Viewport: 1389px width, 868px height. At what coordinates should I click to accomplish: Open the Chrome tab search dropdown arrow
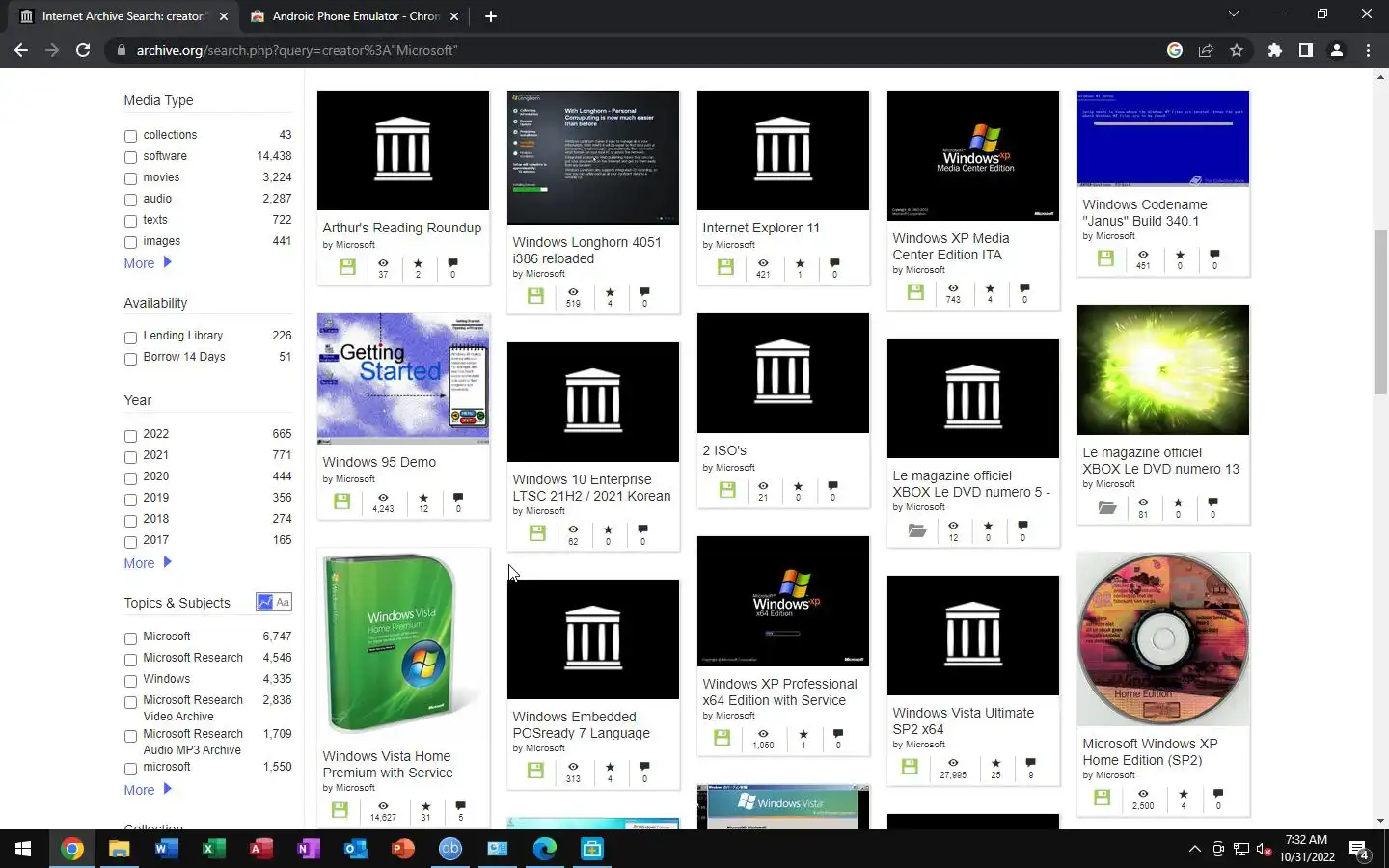[1233, 14]
